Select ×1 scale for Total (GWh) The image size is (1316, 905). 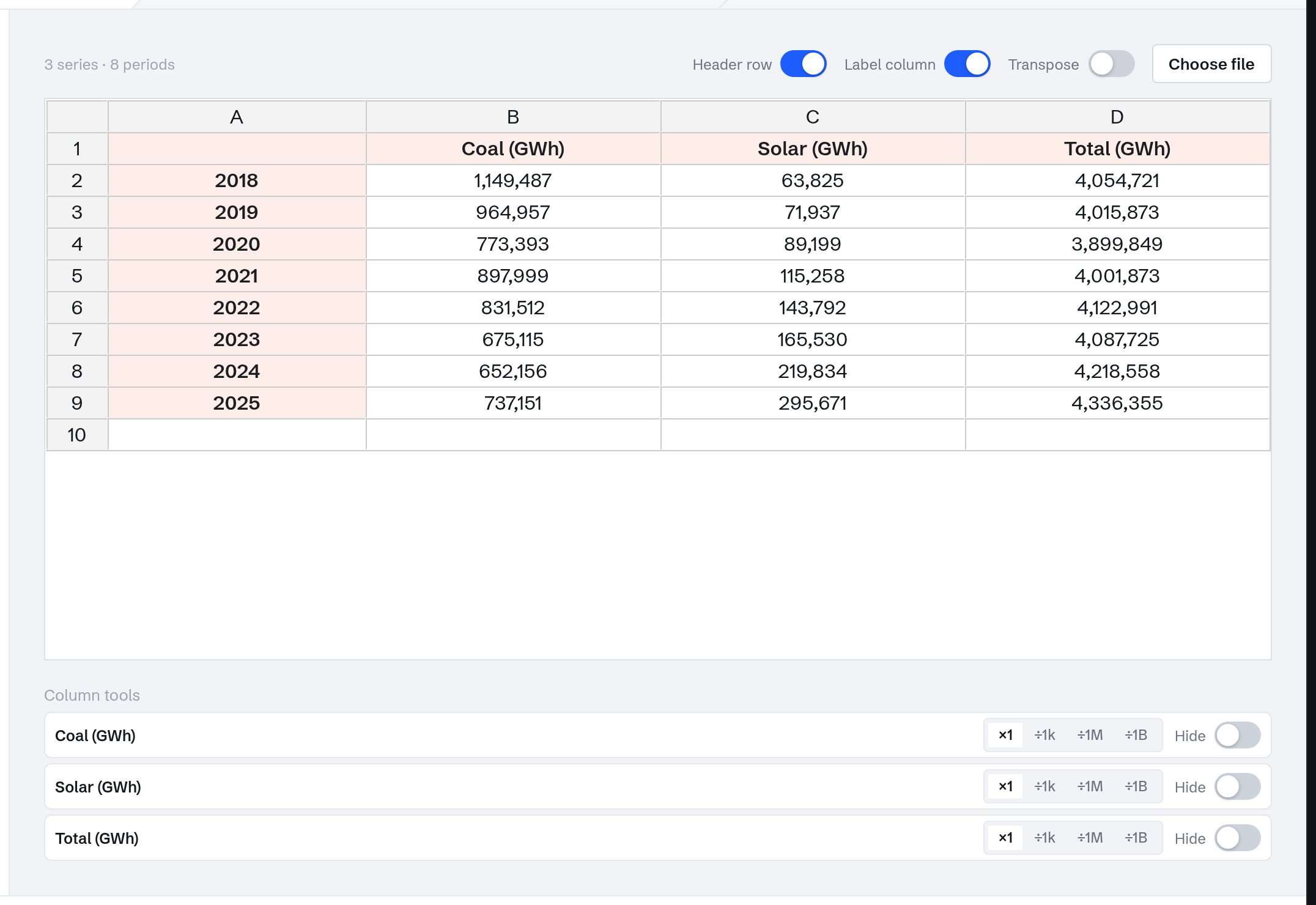[1005, 838]
